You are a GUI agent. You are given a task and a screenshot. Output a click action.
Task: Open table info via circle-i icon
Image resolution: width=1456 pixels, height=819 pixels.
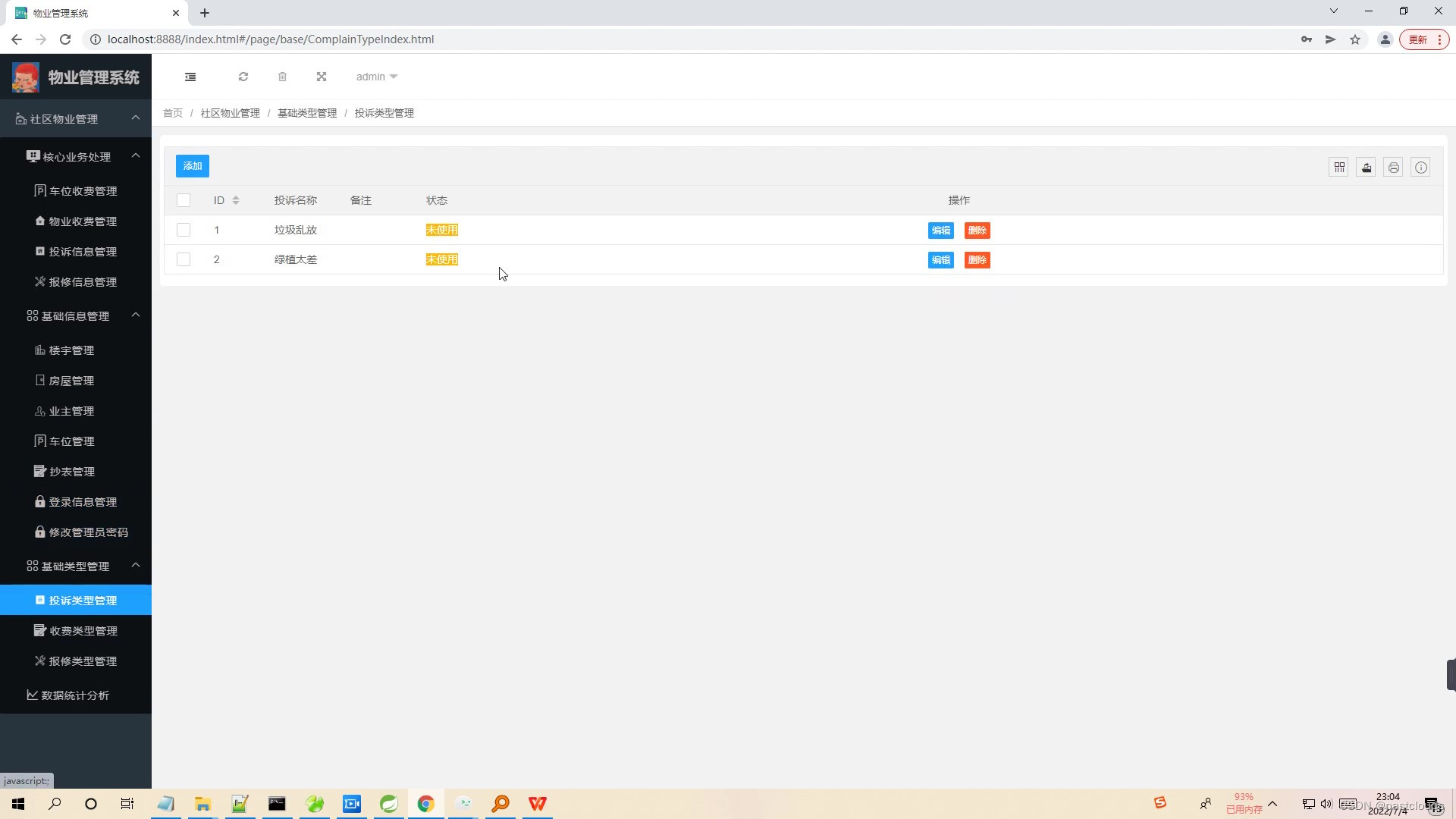pyautogui.click(x=1420, y=167)
